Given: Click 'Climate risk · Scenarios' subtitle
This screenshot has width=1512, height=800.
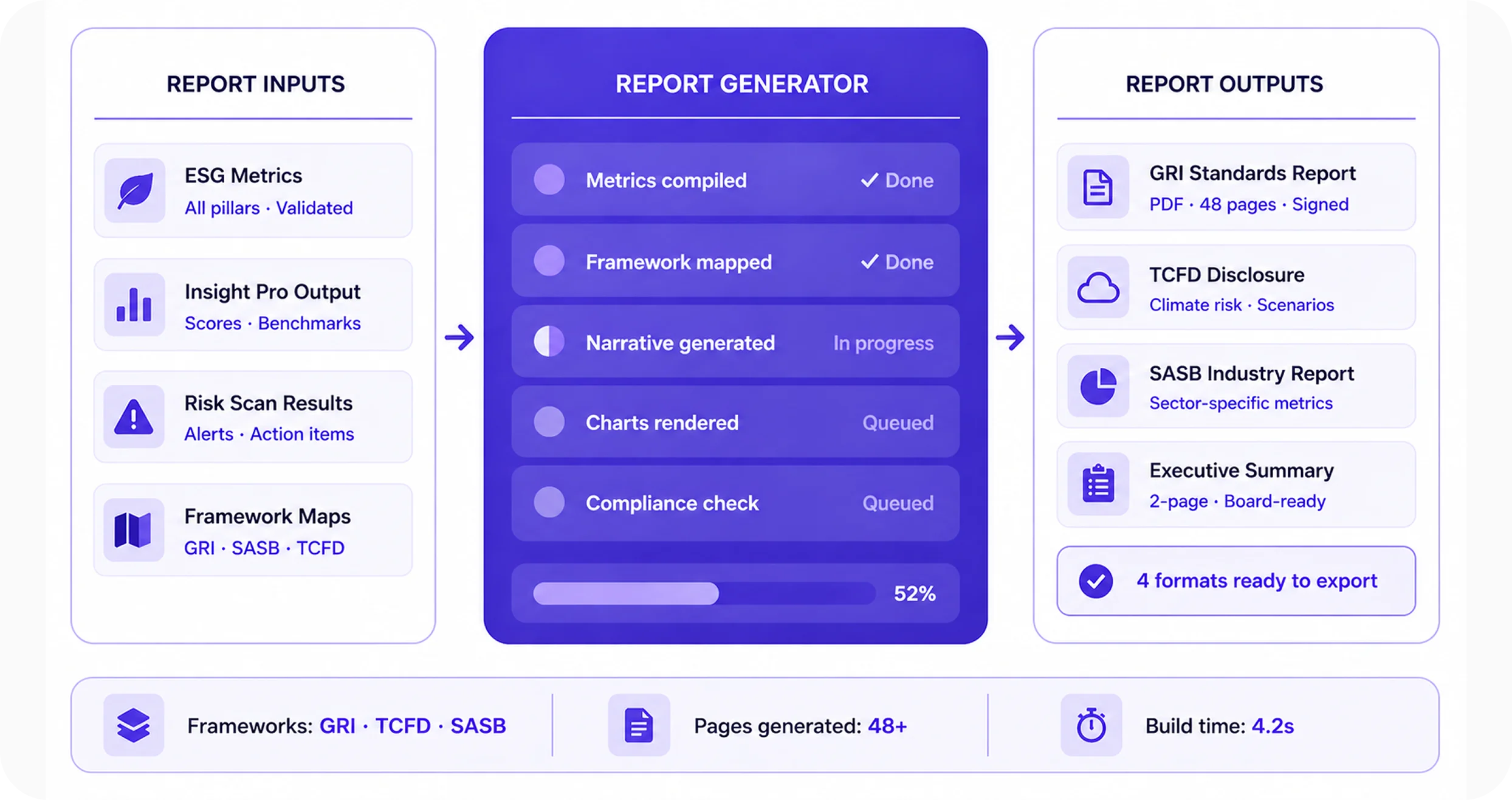Looking at the screenshot, I should [x=1242, y=305].
